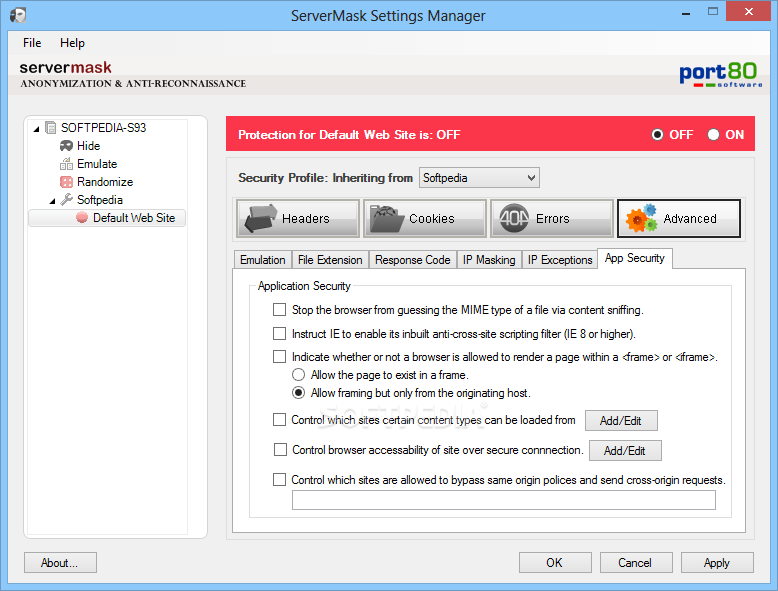Collapse the Softpedia profile tree node
Screen dimensions: 778x591
click(52, 201)
